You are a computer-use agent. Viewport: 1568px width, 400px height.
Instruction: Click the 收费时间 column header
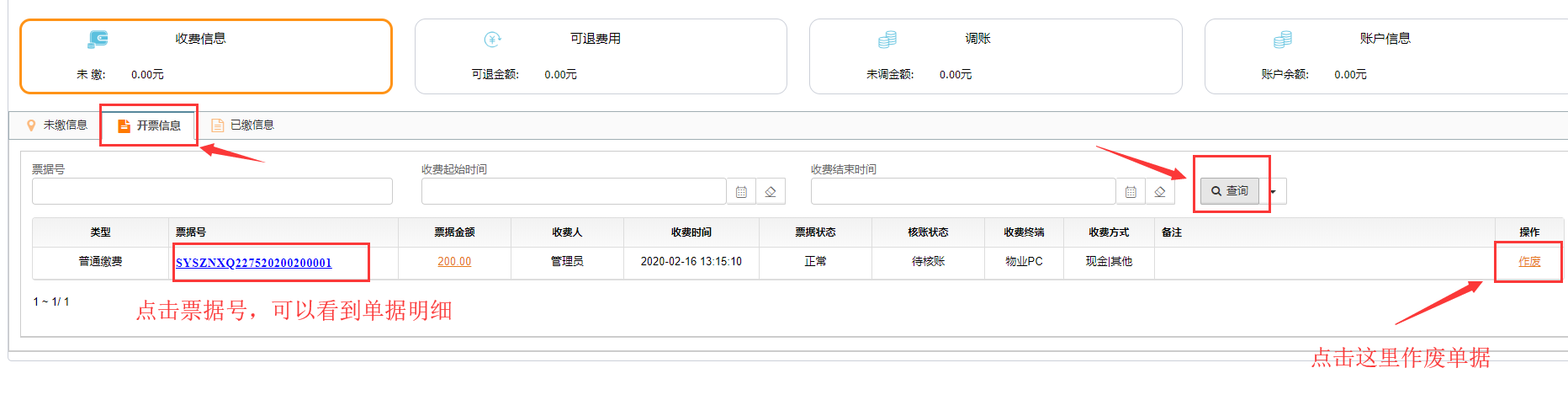click(x=691, y=232)
